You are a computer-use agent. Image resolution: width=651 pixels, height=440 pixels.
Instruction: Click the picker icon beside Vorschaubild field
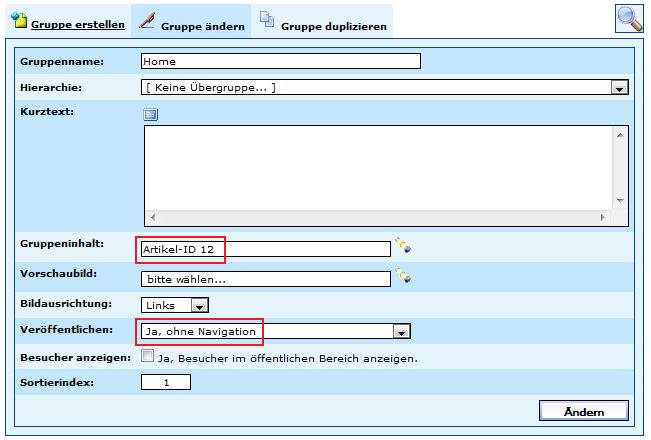point(402,275)
